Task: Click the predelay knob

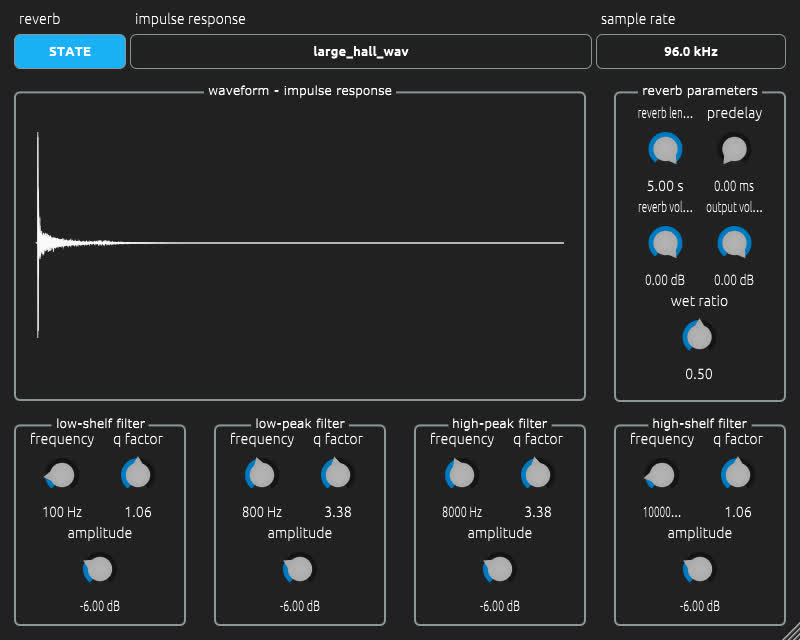Action: 734,149
